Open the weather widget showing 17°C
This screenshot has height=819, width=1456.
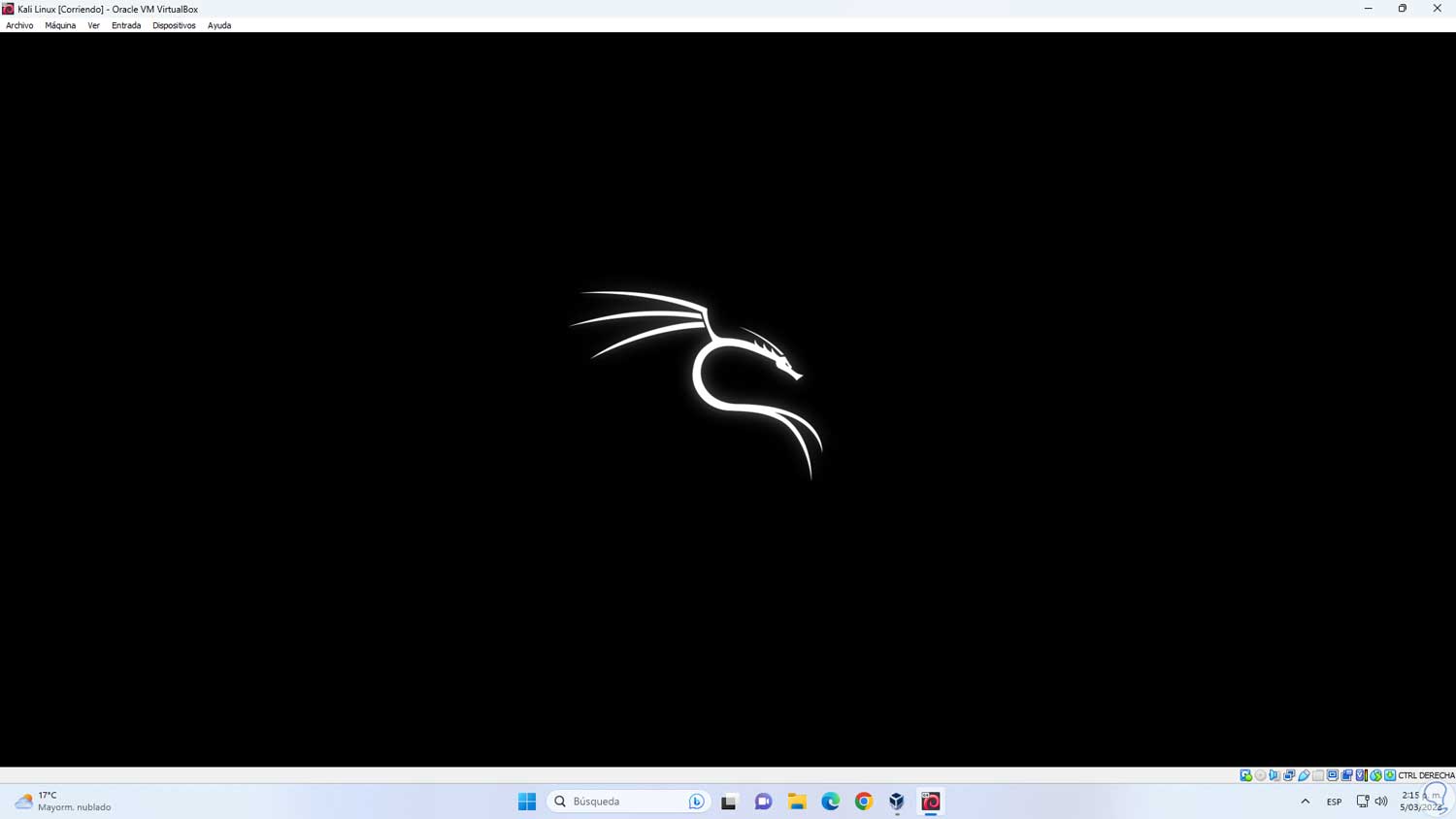point(63,802)
